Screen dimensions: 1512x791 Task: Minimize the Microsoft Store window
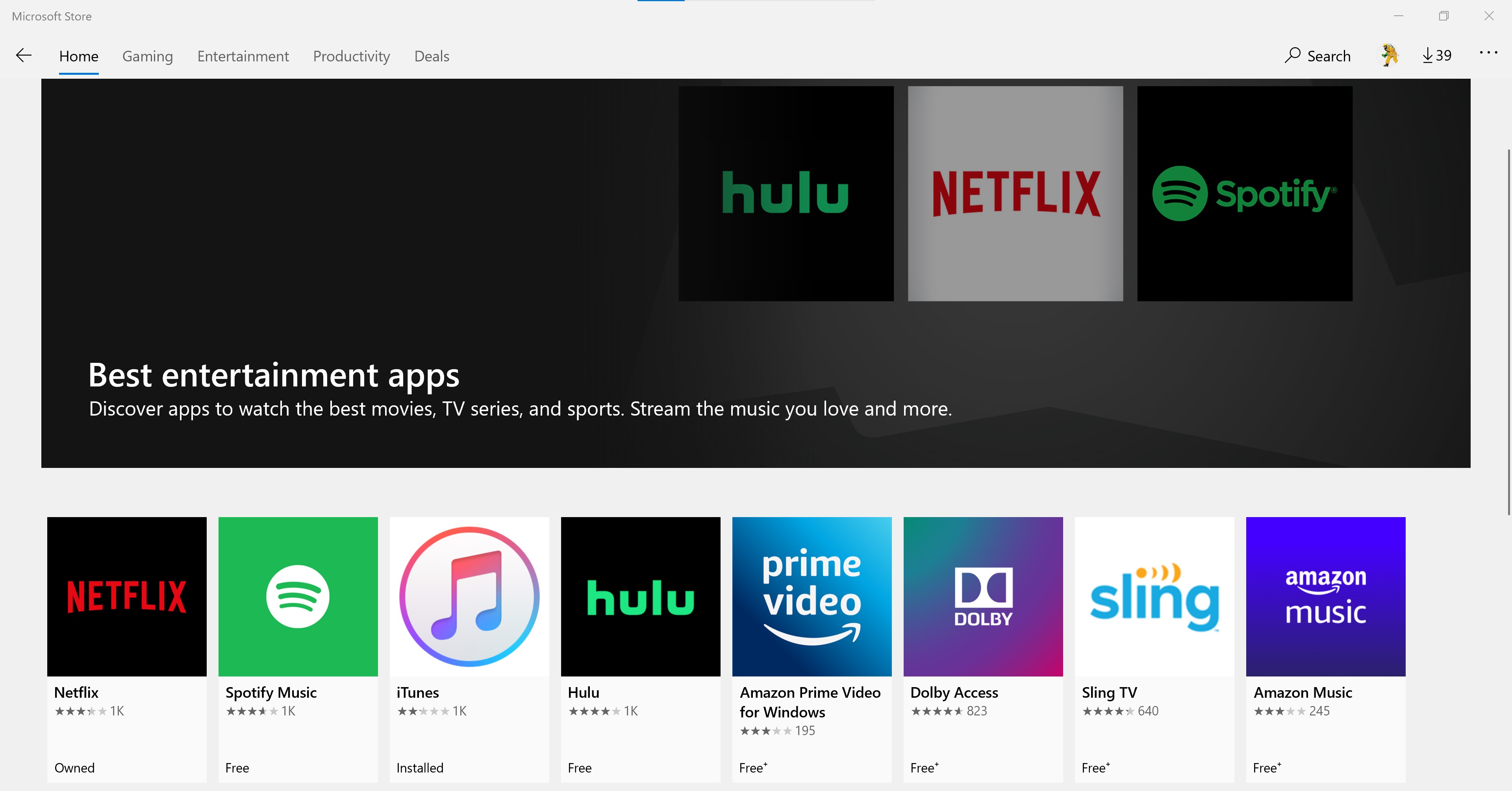[x=1399, y=16]
